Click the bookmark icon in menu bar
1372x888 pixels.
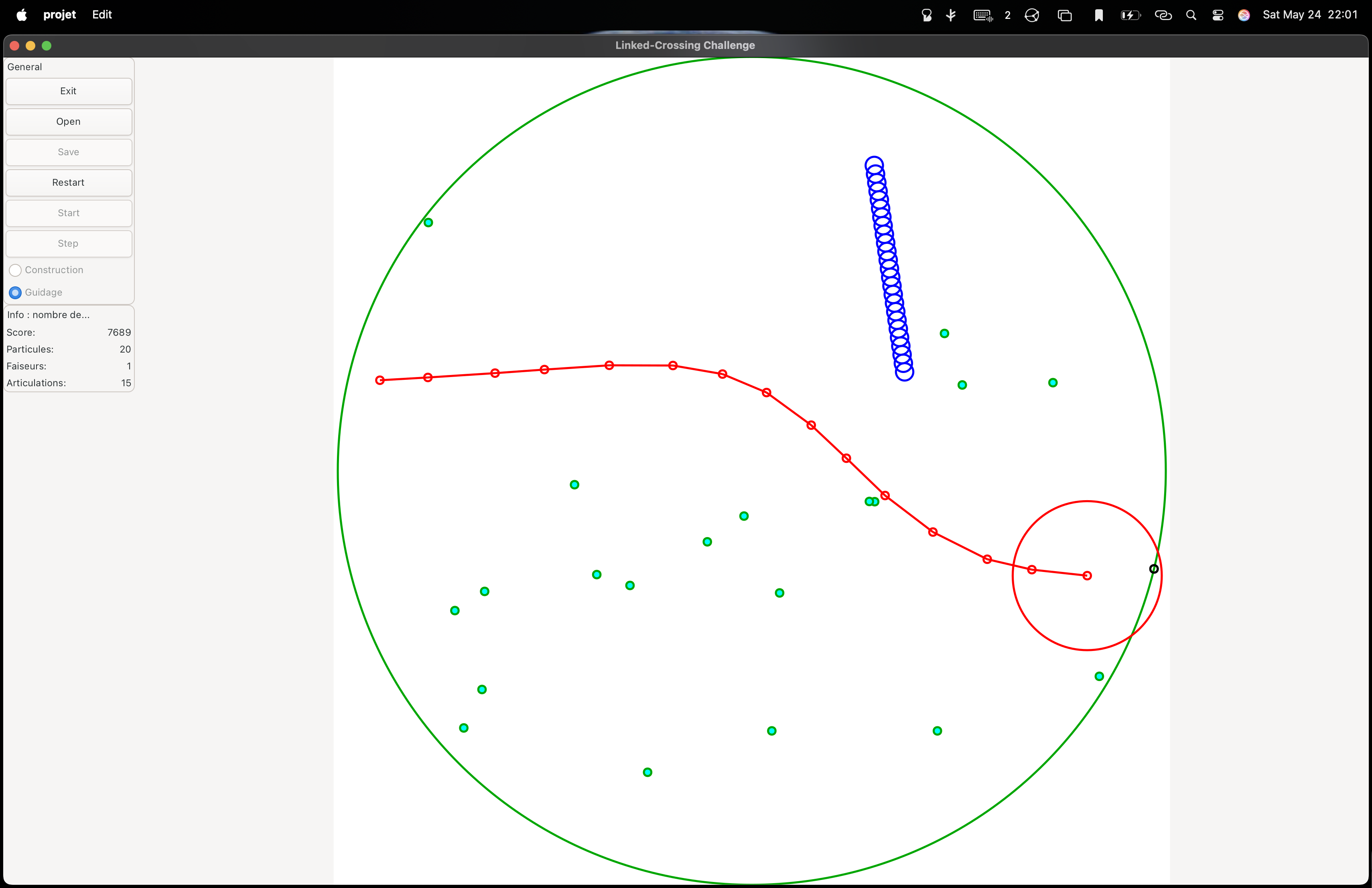click(1099, 15)
